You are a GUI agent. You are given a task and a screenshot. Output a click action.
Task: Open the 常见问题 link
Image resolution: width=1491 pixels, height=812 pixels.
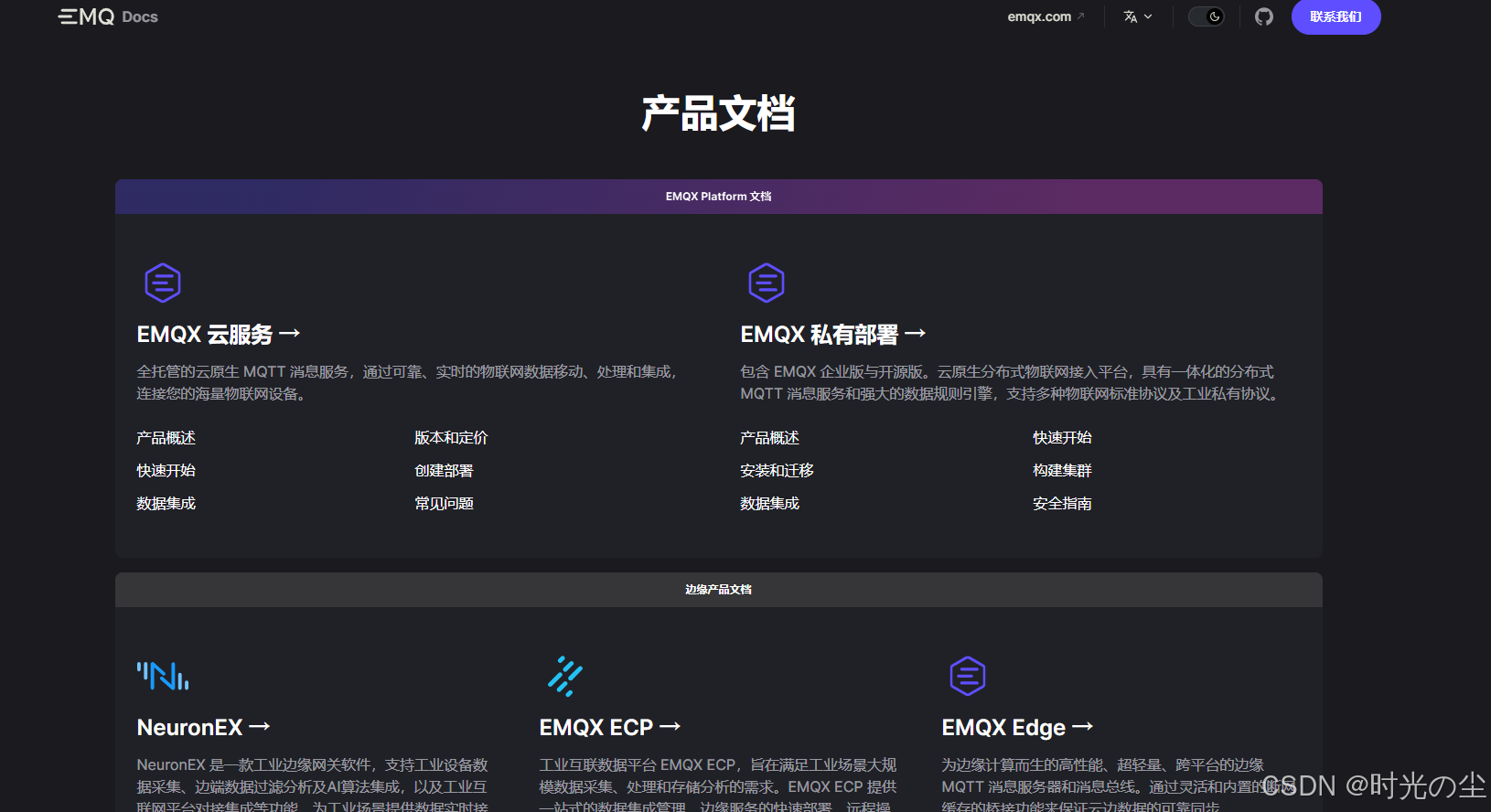click(444, 504)
